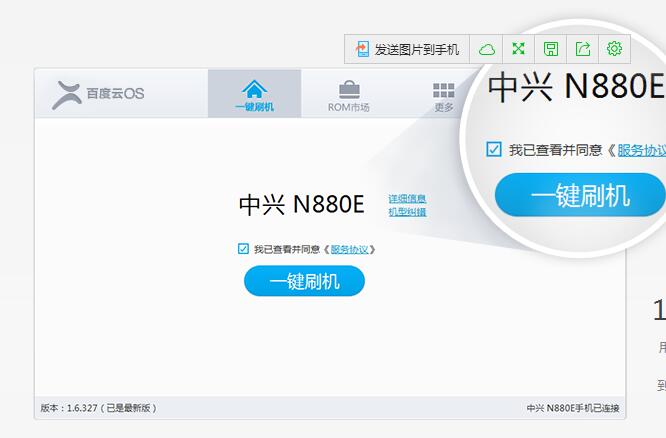Click the green share export icon

tap(583, 49)
